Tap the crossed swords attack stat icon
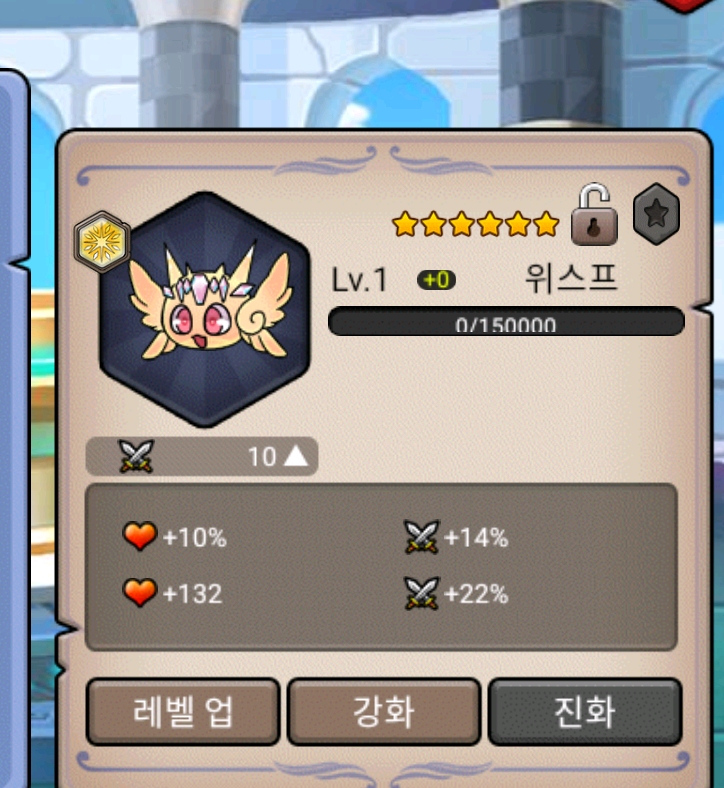 pyautogui.click(x=136, y=456)
